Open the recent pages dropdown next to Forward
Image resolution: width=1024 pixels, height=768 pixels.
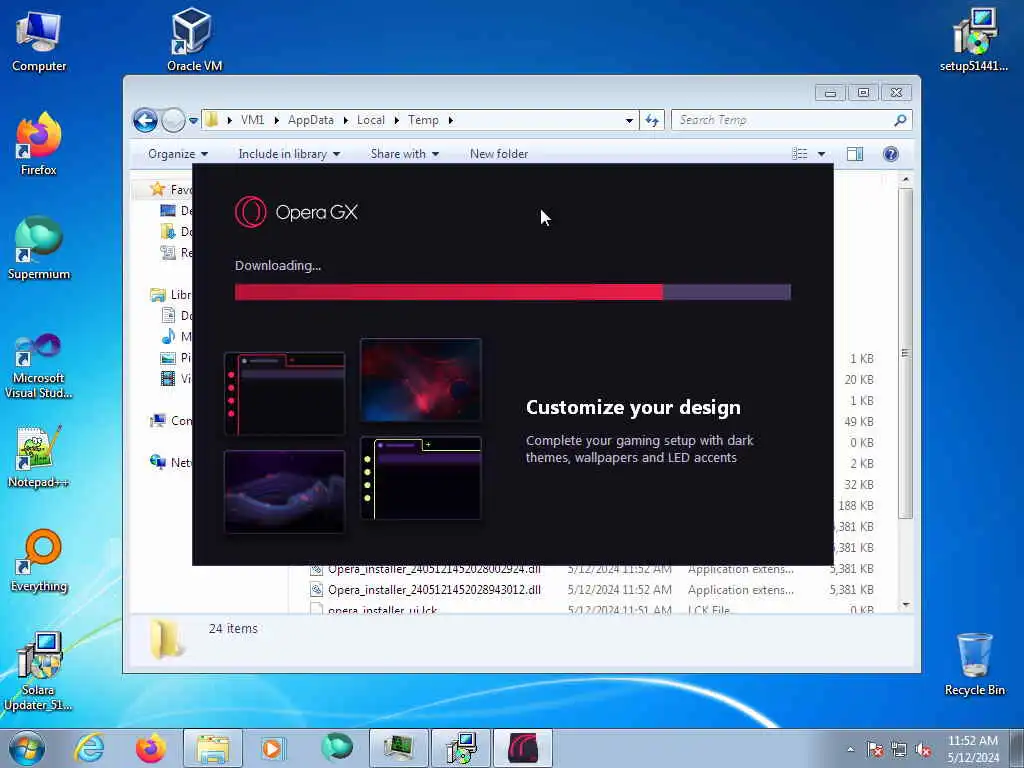pos(193,121)
